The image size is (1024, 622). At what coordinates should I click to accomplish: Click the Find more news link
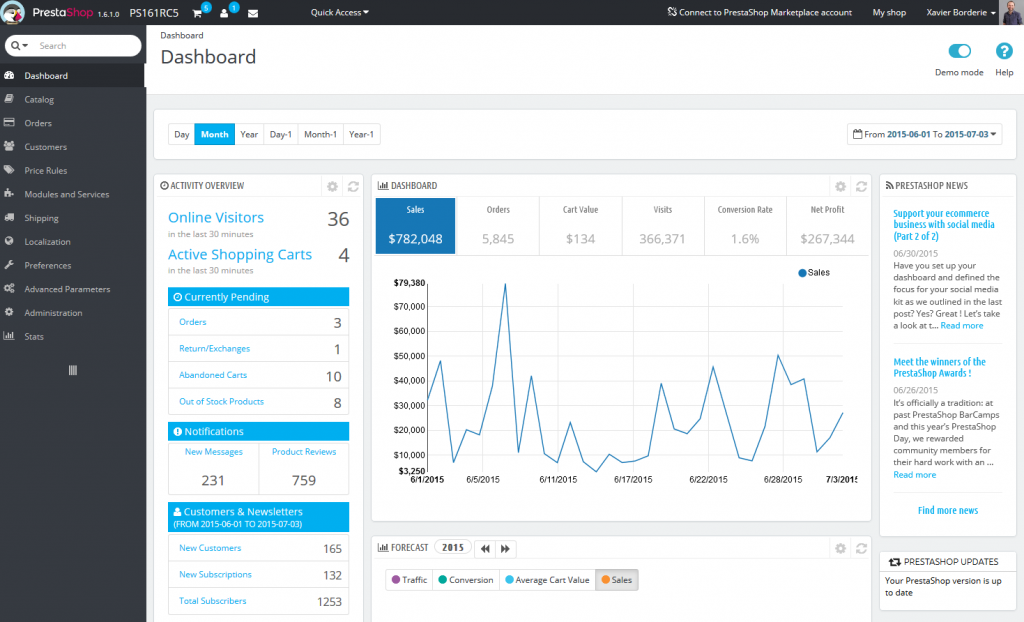[947, 510]
